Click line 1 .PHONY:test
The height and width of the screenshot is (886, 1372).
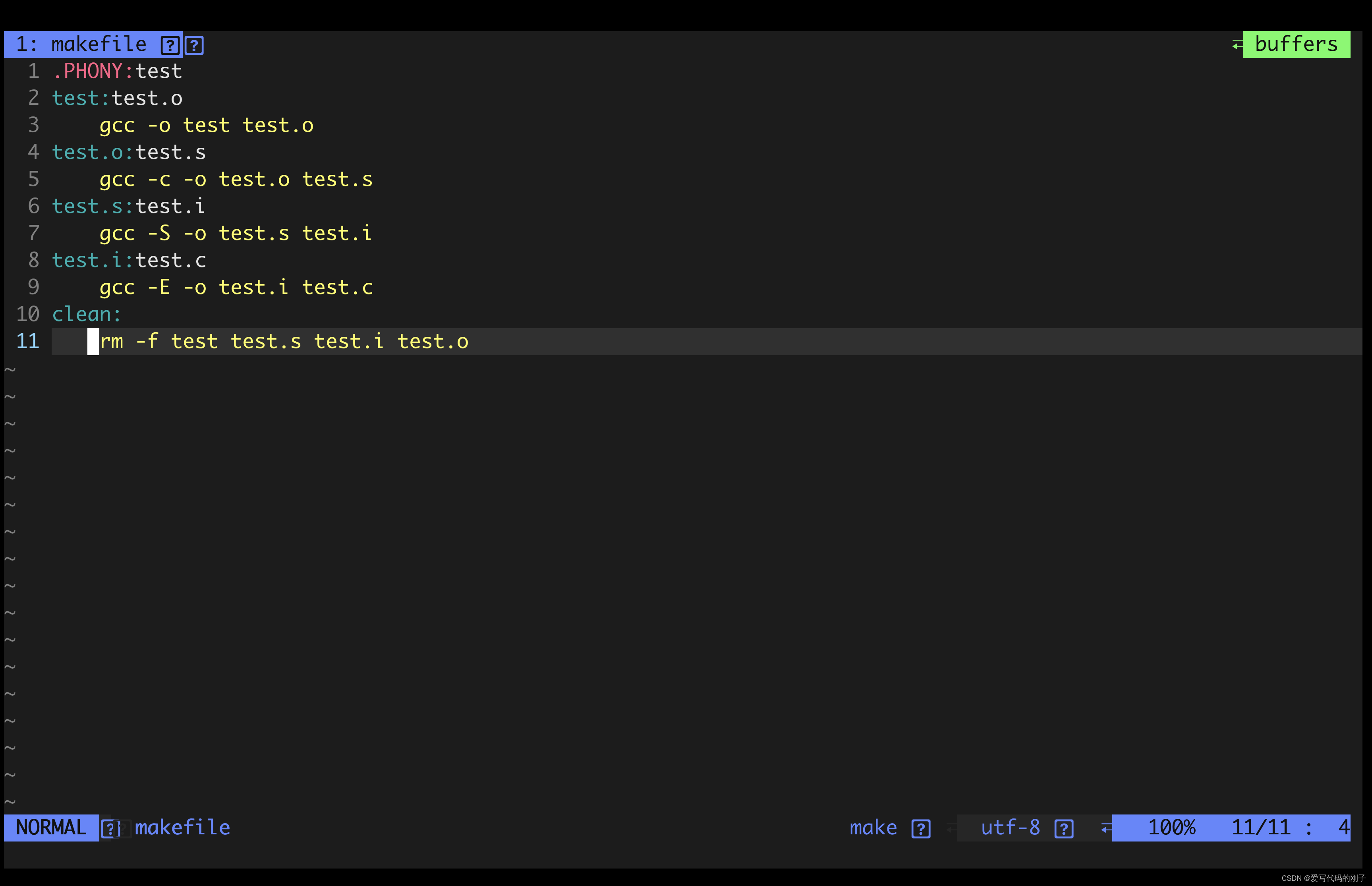117,72
